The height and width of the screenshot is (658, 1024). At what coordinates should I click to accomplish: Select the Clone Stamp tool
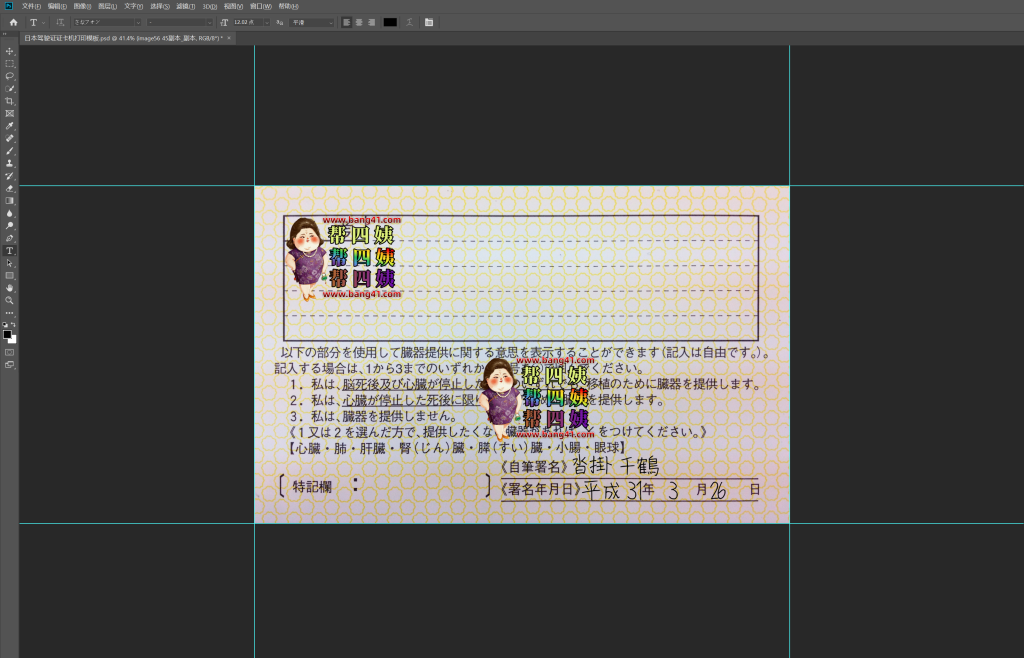(x=8, y=162)
